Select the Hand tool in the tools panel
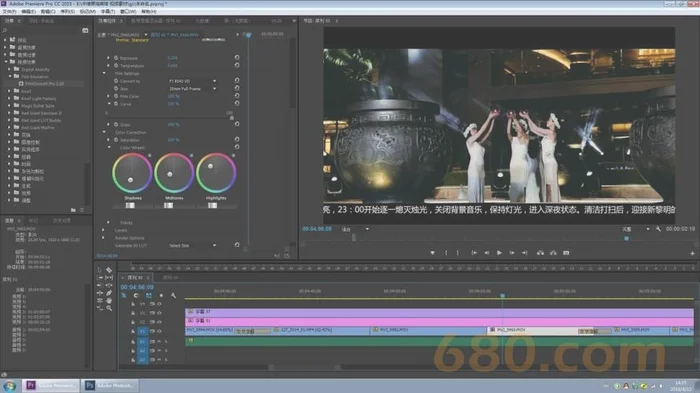This screenshot has height=393, width=700. [x=109, y=301]
